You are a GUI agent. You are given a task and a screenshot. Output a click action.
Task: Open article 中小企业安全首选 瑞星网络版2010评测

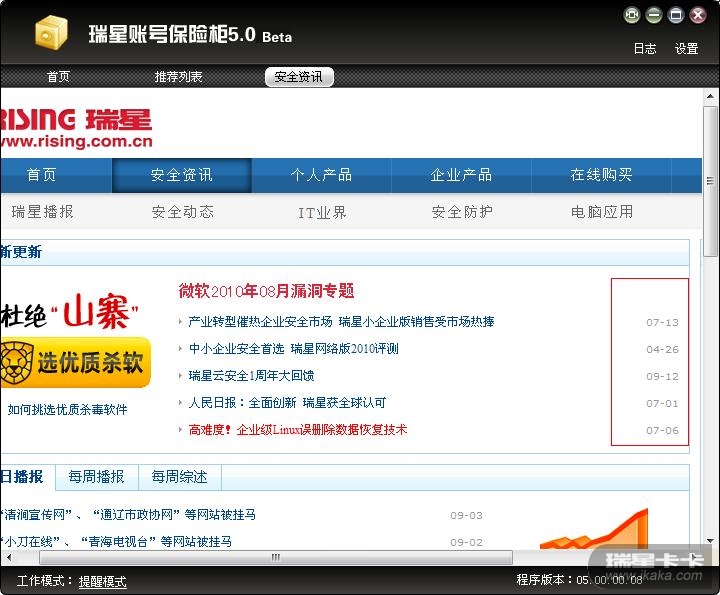pos(293,349)
